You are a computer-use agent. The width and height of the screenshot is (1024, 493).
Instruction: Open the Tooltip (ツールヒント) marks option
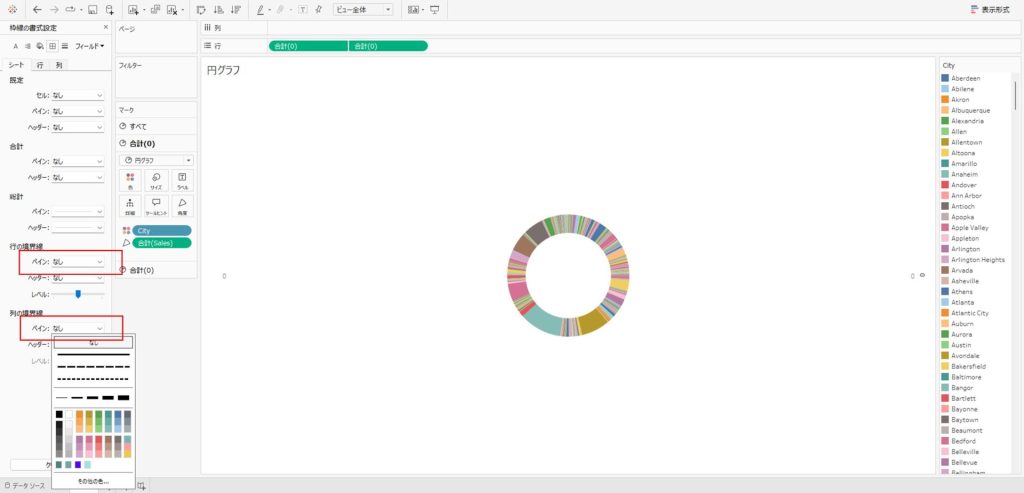[x=157, y=205]
